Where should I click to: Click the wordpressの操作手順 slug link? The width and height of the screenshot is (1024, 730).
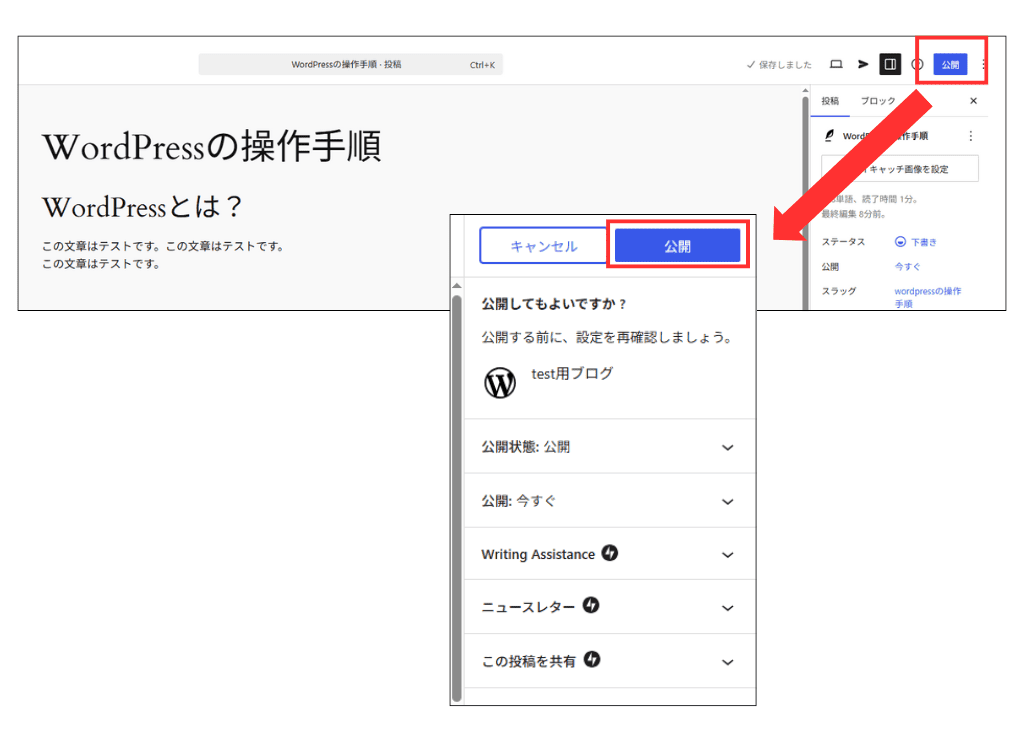point(928,293)
